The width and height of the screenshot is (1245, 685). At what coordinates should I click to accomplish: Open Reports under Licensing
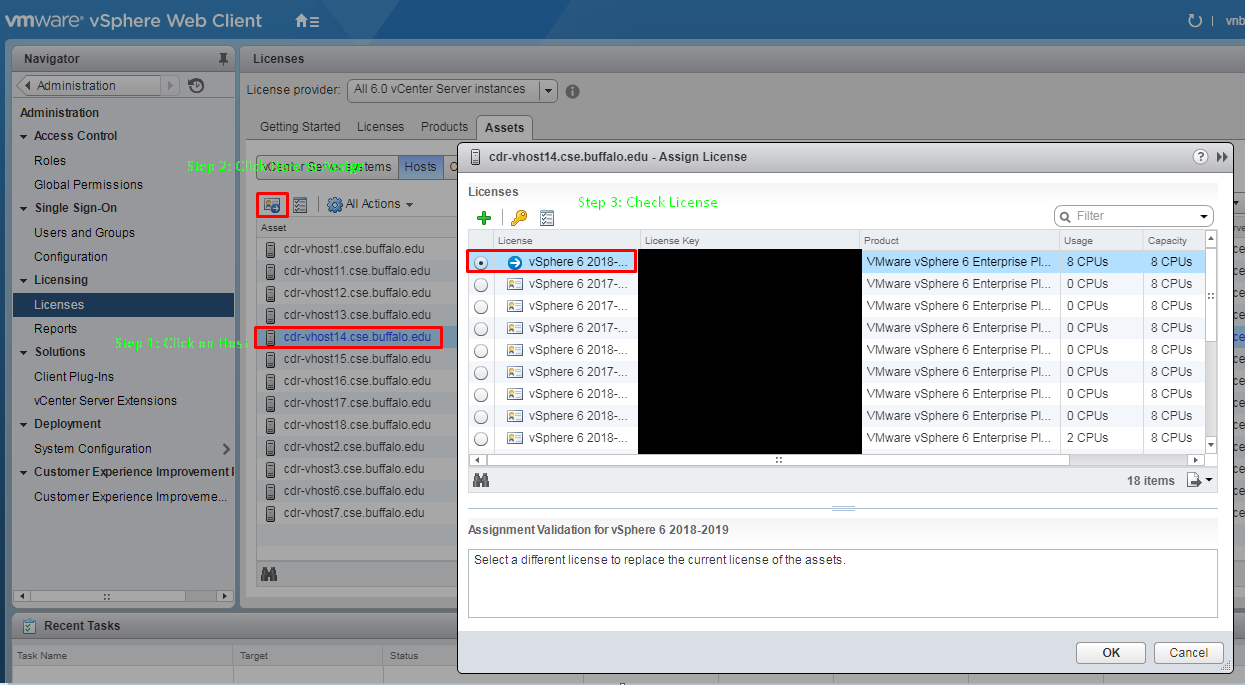point(55,328)
